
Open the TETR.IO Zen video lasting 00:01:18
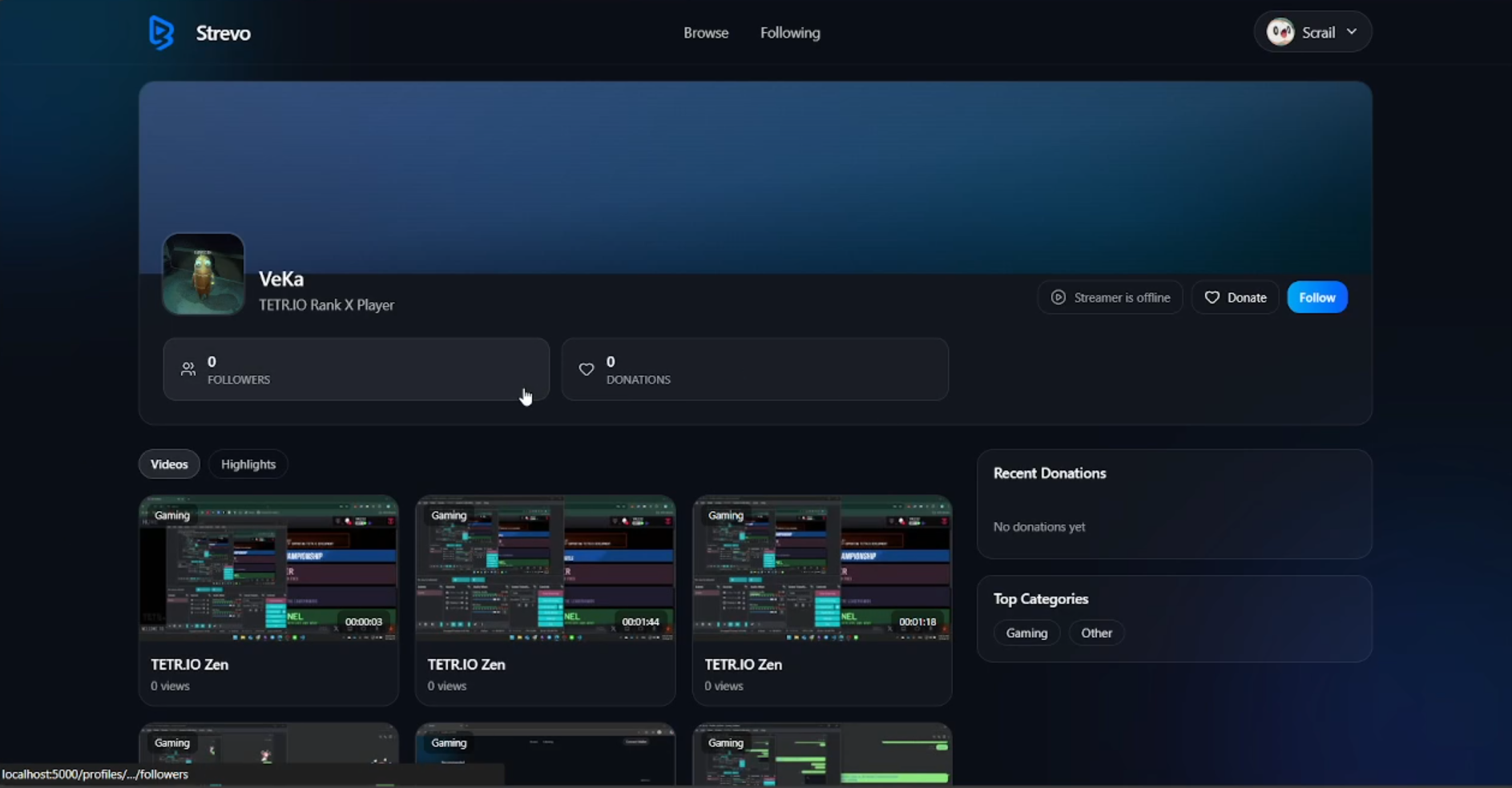pyautogui.click(x=822, y=570)
